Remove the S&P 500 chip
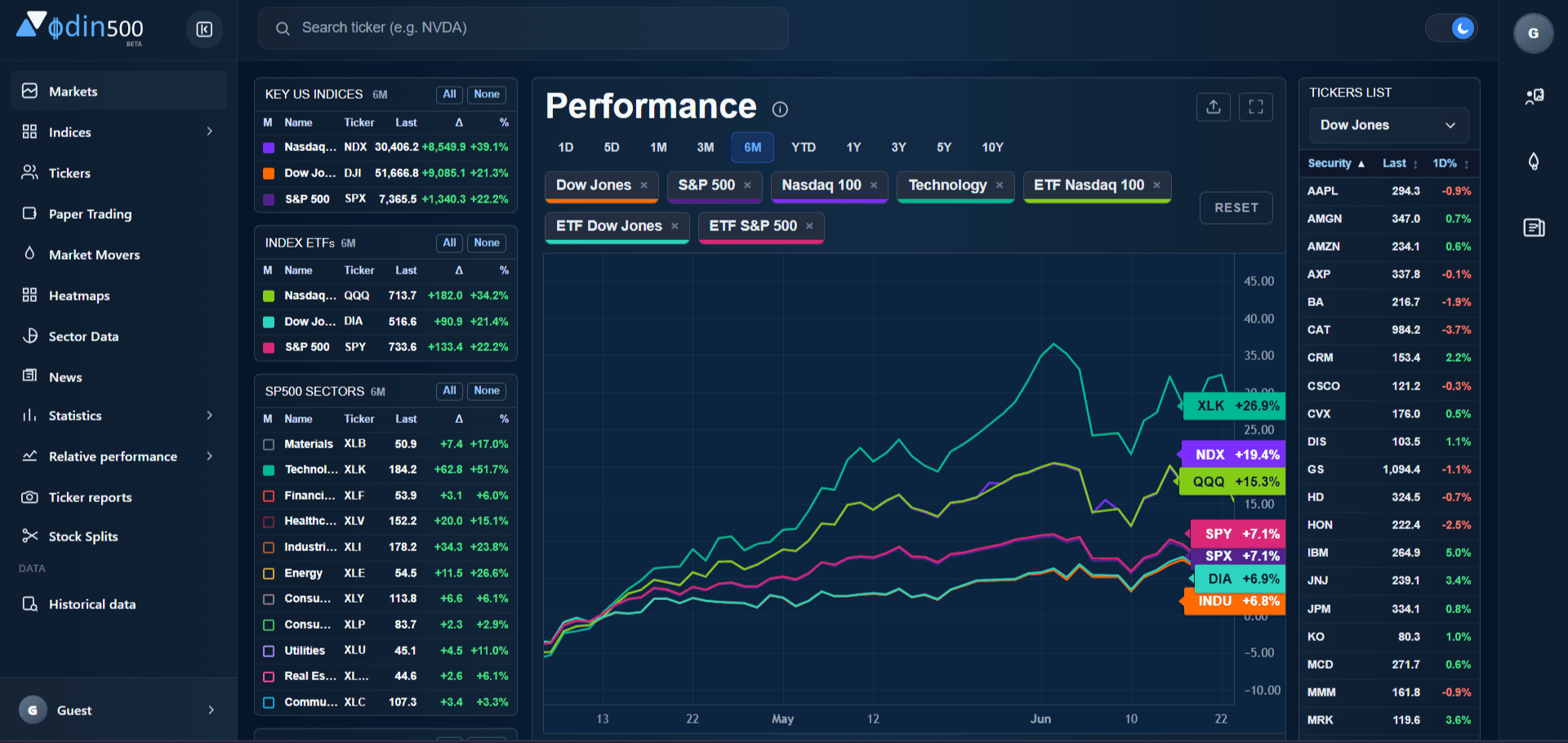This screenshot has height=743, width=1568. pos(747,185)
